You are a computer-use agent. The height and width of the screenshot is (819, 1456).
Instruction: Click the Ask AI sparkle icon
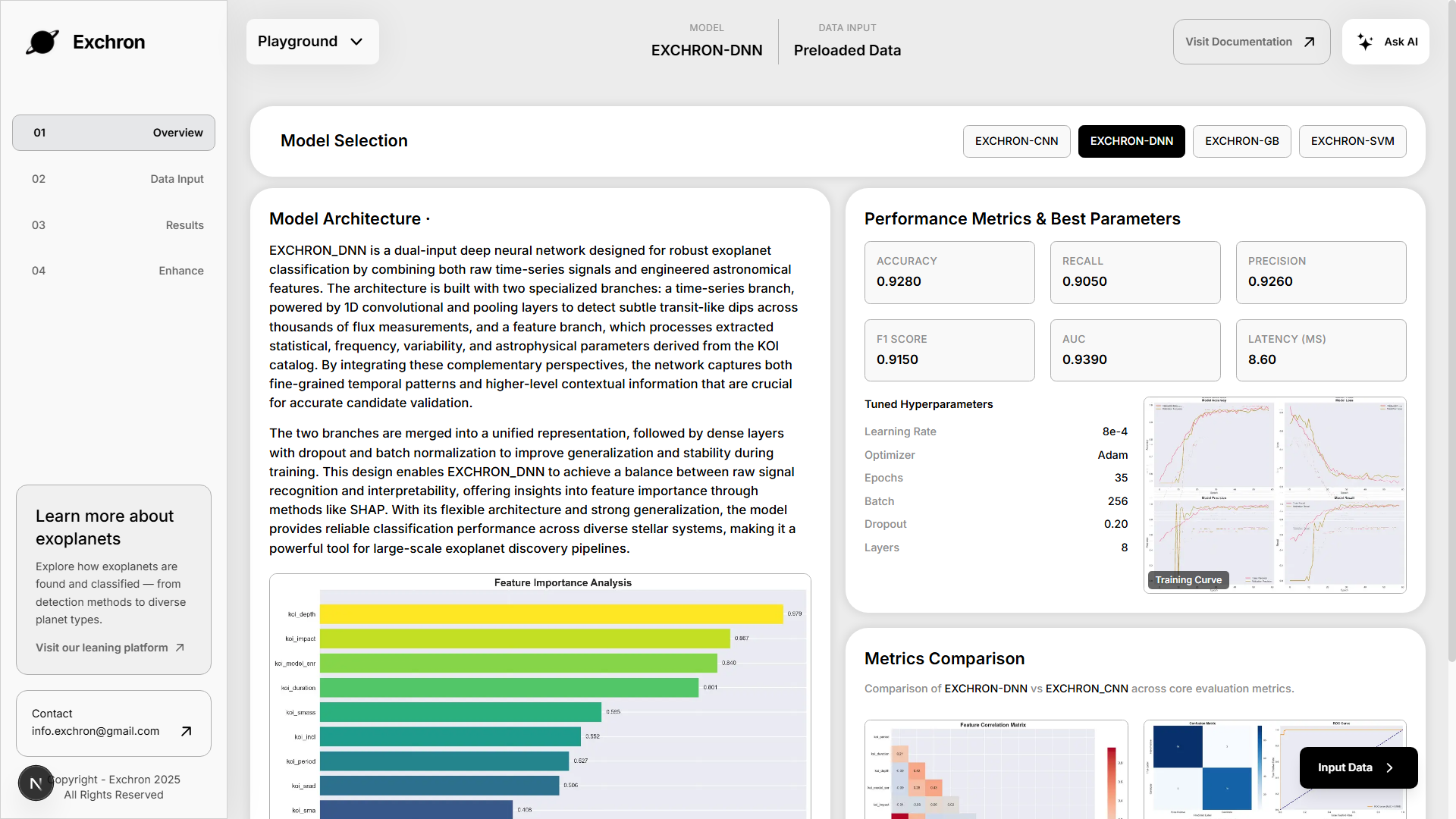(1365, 42)
